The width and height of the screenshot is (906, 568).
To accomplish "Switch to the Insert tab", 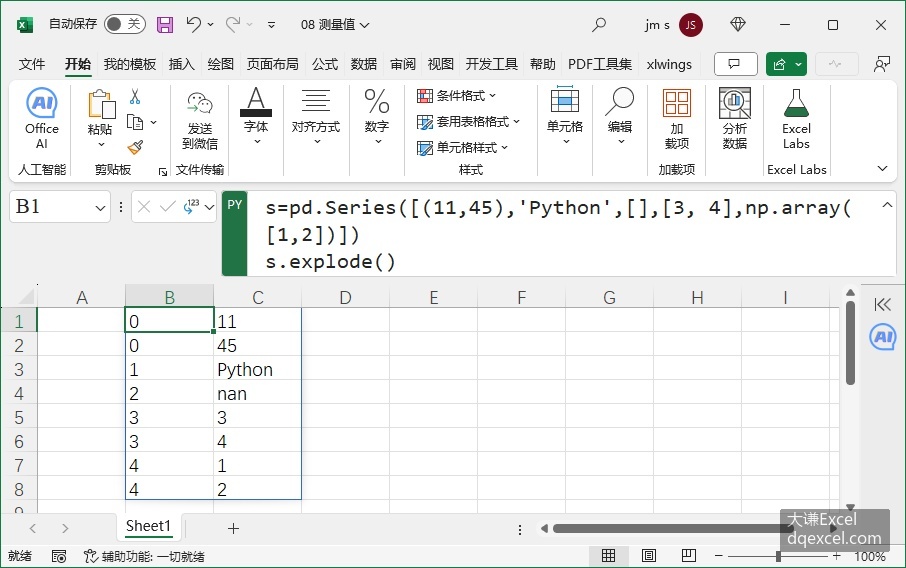I will [x=181, y=64].
